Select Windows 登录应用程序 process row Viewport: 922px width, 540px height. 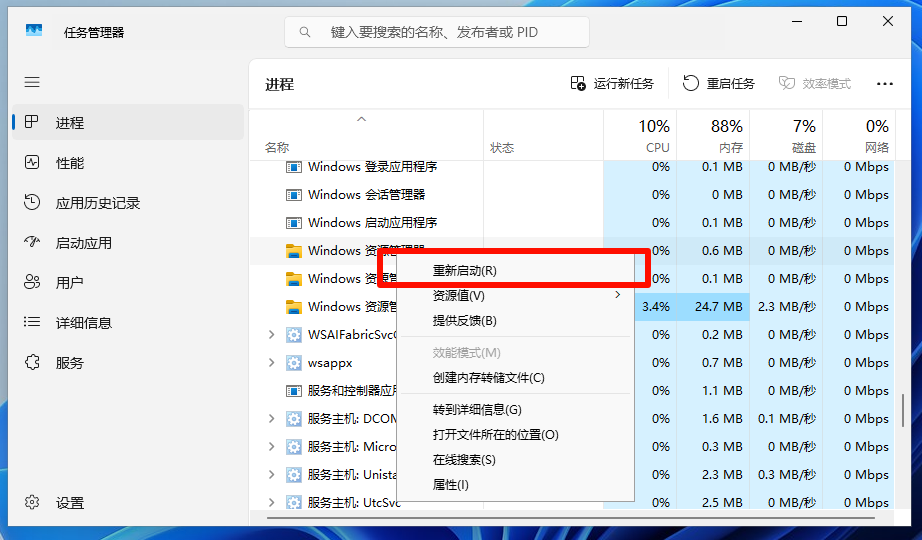[572, 166]
